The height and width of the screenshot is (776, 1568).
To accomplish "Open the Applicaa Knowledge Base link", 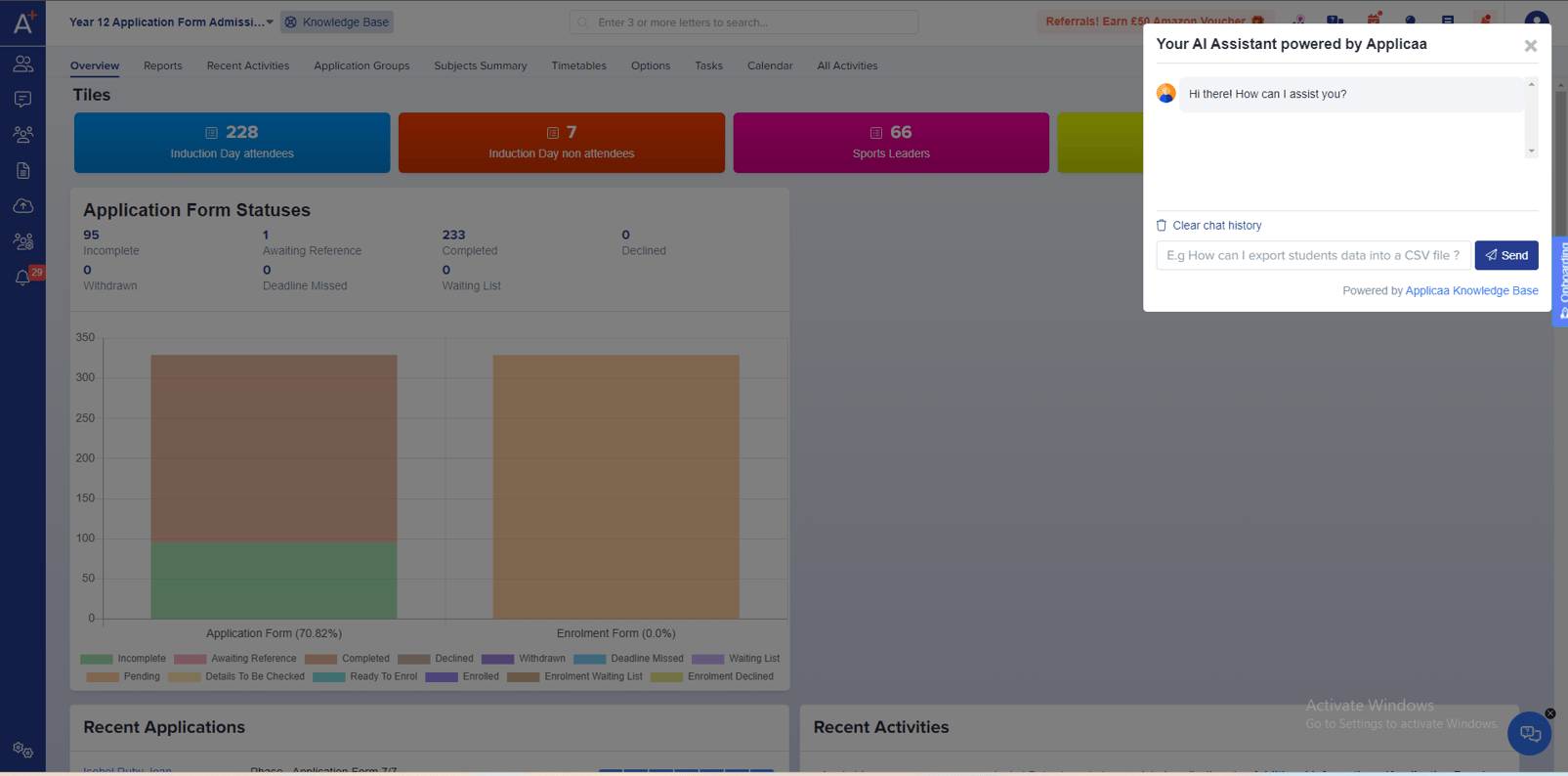I will tap(1471, 290).
